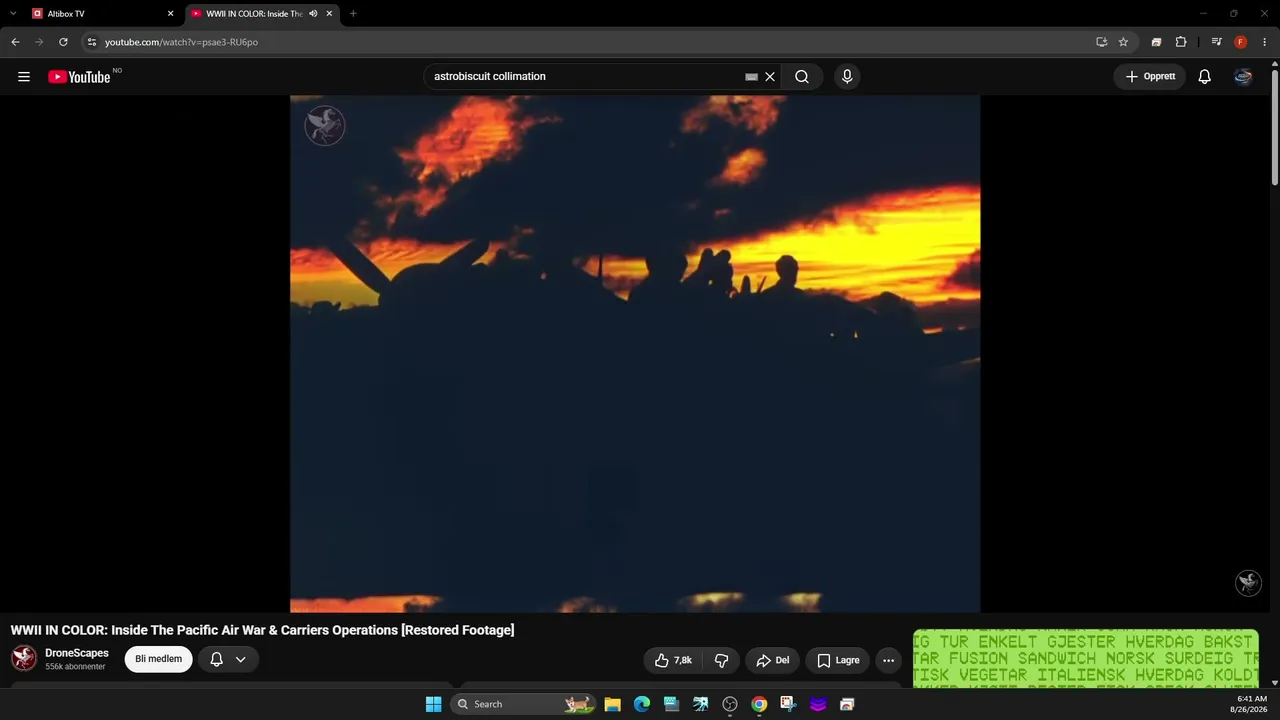This screenshot has height=720, width=1280.
Task: Open YouTube notifications bell
Action: (1205, 77)
